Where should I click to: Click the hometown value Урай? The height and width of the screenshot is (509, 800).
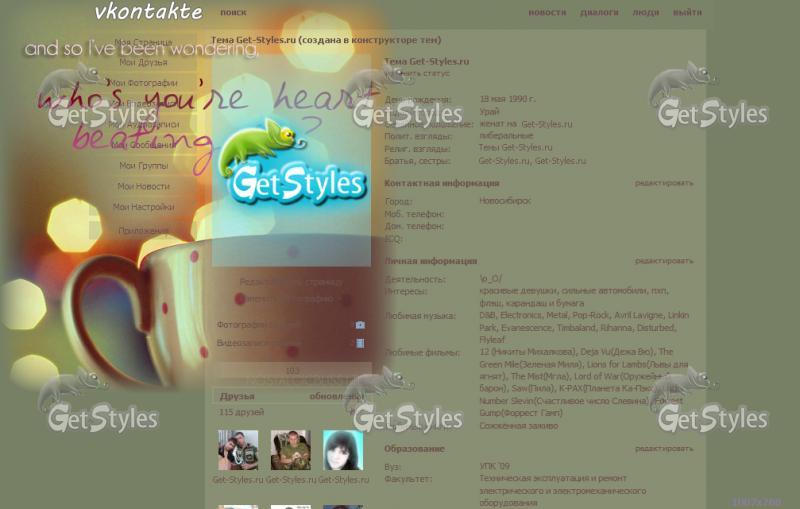489,111
